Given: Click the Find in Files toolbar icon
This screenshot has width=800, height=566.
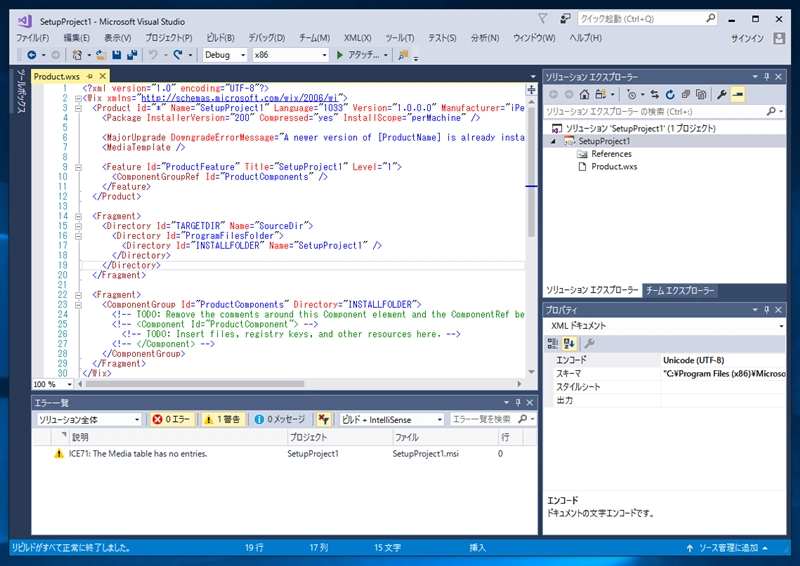Looking at the screenshot, I should [403, 55].
